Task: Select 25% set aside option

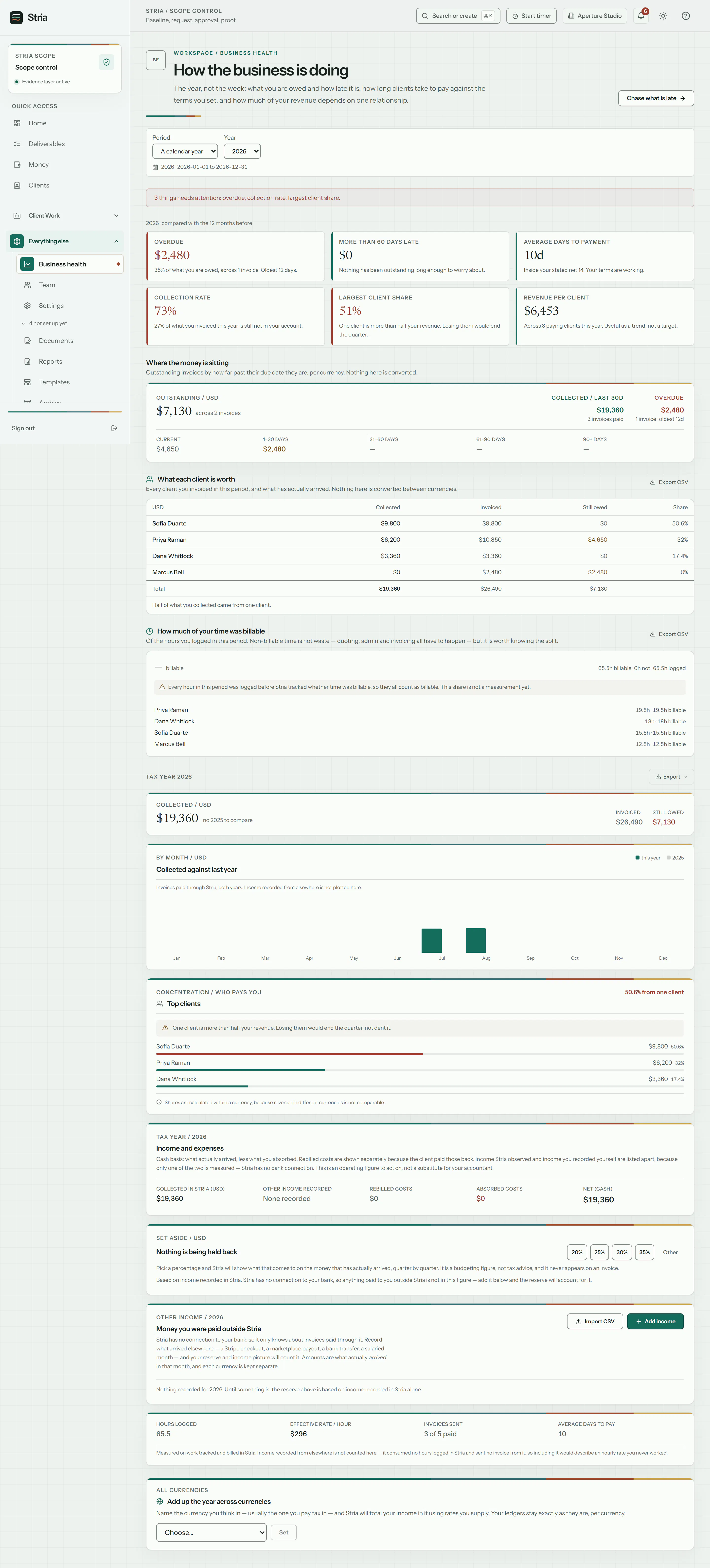Action: pyautogui.click(x=599, y=1252)
